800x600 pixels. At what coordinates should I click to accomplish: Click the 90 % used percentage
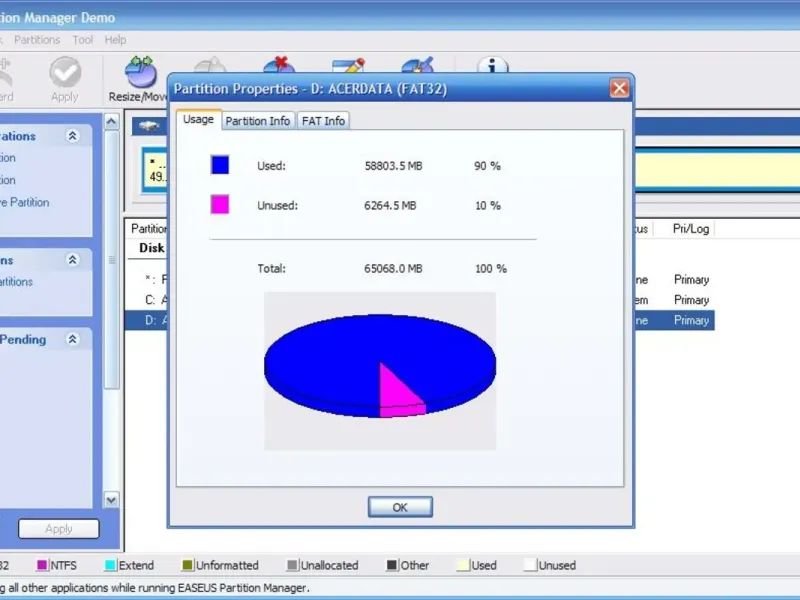click(487, 166)
